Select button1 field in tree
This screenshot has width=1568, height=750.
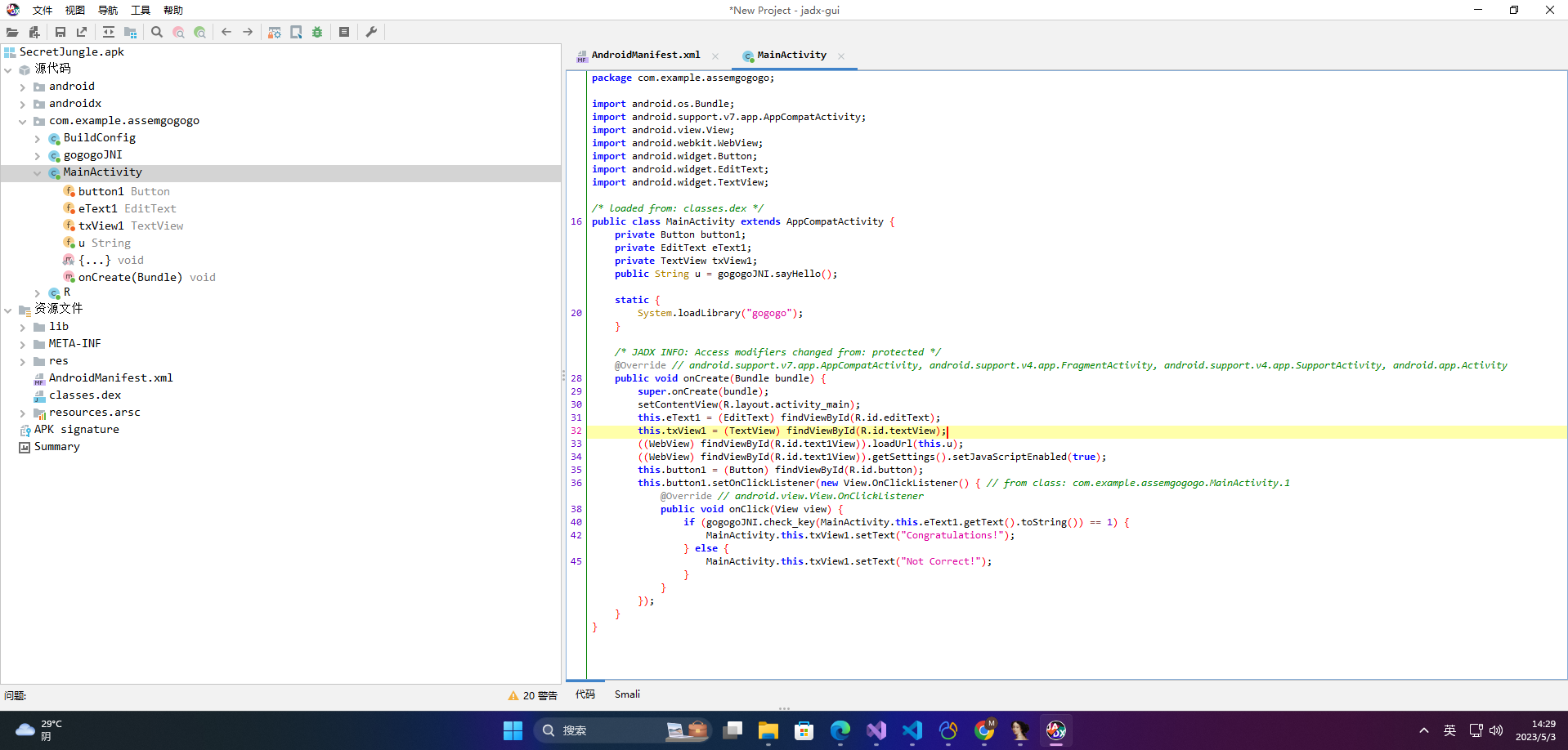(x=117, y=191)
